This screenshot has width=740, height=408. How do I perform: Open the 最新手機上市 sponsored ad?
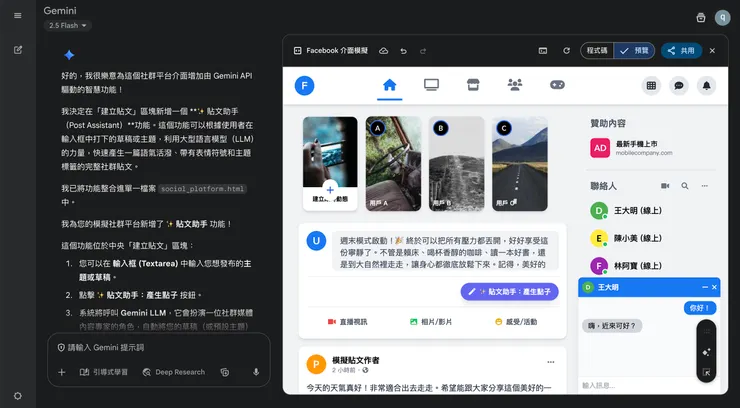pyautogui.click(x=631, y=148)
